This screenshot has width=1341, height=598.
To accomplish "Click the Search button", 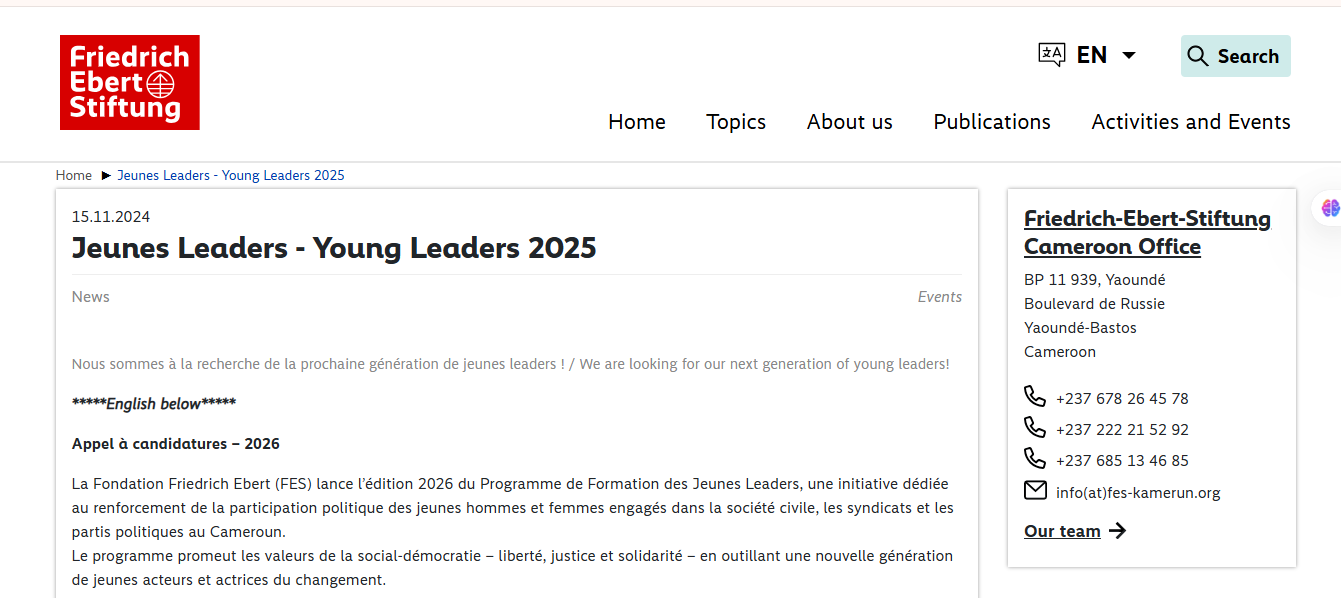I will click(x=1236, y=56).
